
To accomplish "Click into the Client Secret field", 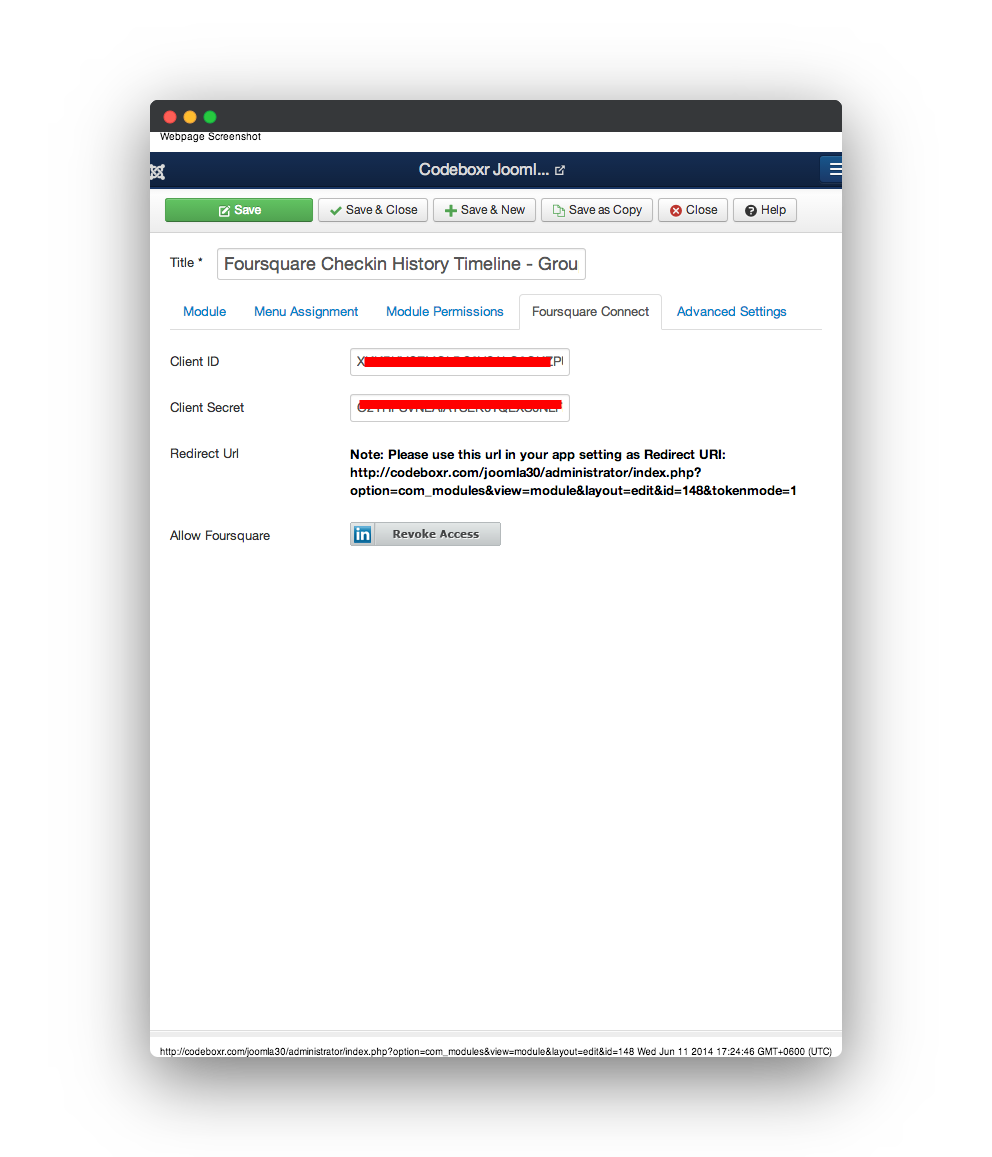I will click(x=460, y=408).
